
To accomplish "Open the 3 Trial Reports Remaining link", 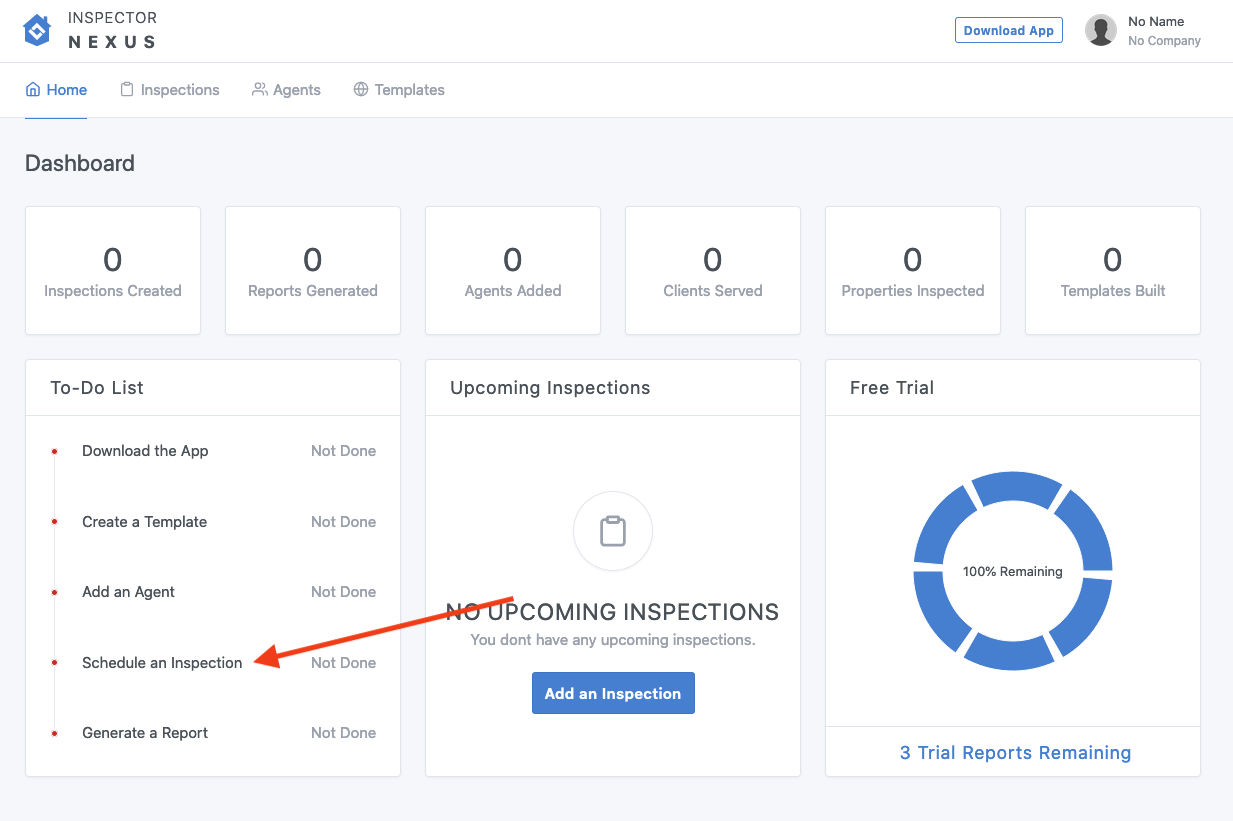I will (x=1014, y=753).
